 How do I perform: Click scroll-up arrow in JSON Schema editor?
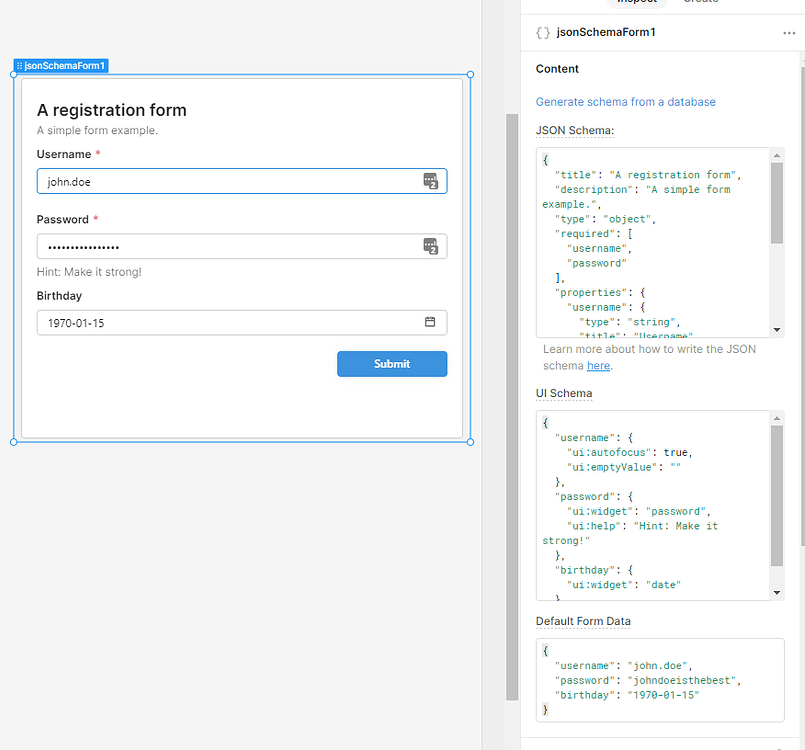pos(777,155)
